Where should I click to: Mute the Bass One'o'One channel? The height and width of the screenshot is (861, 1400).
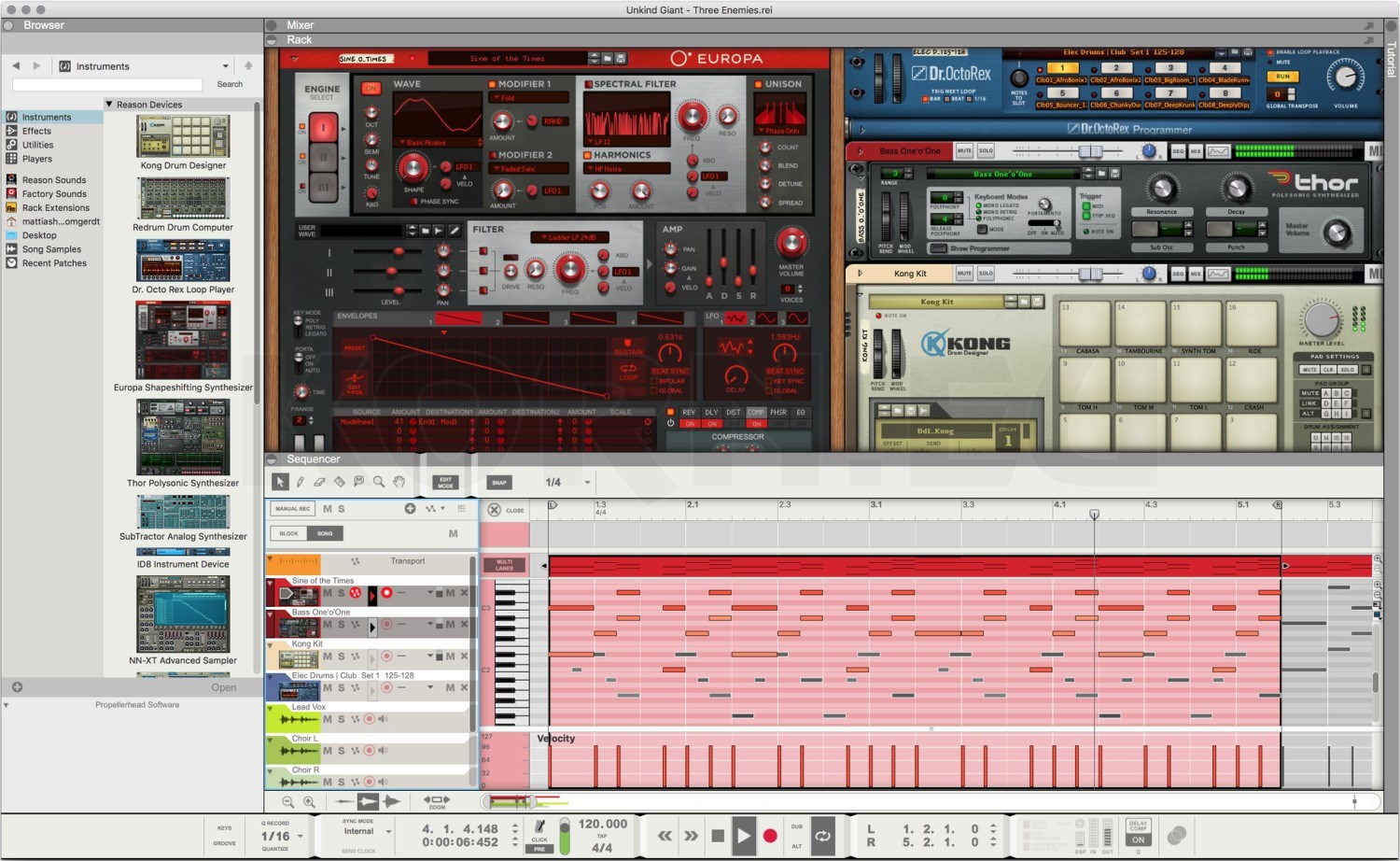tap(327, 626)
